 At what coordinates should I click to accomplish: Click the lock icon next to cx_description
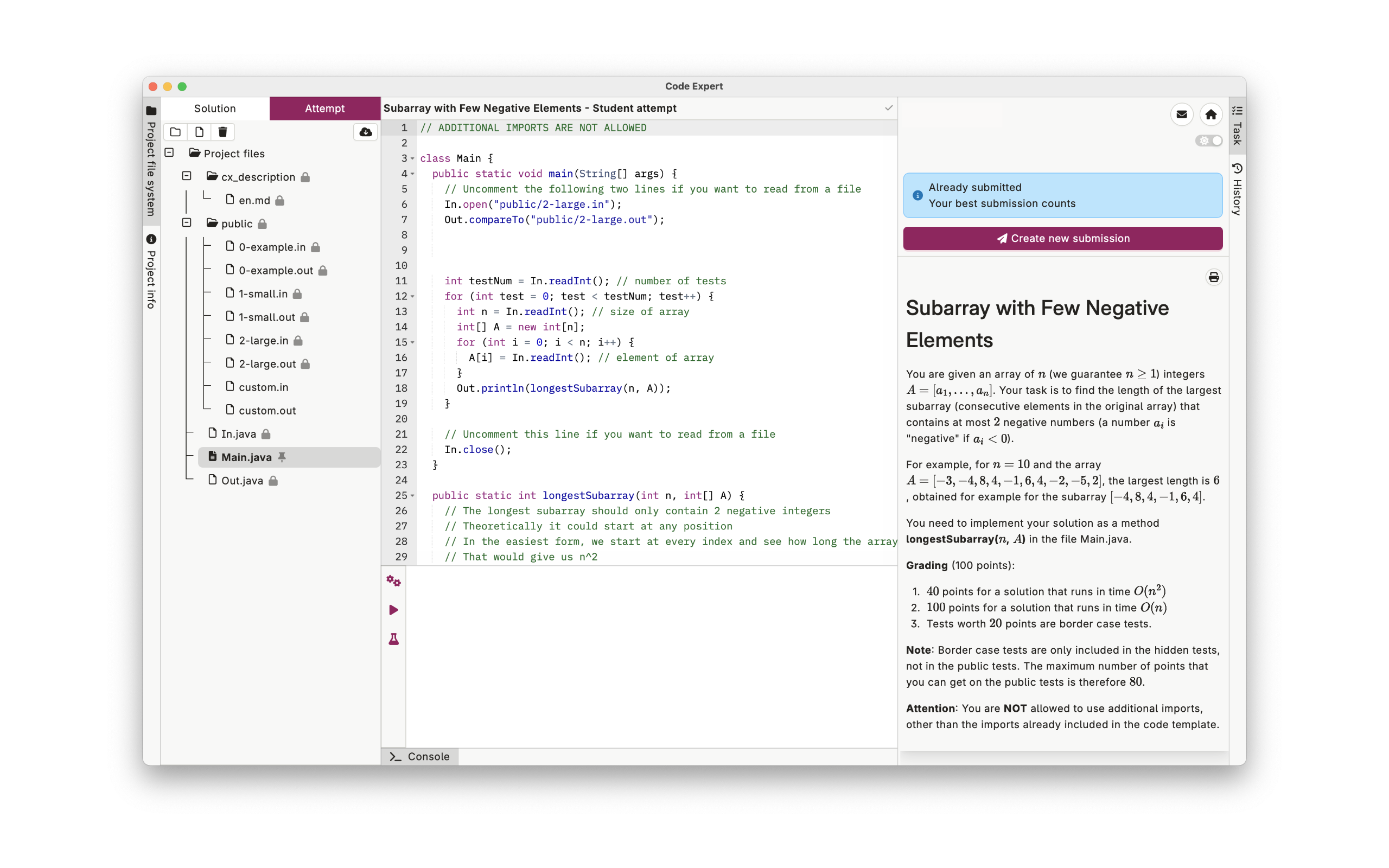point(305,177)
